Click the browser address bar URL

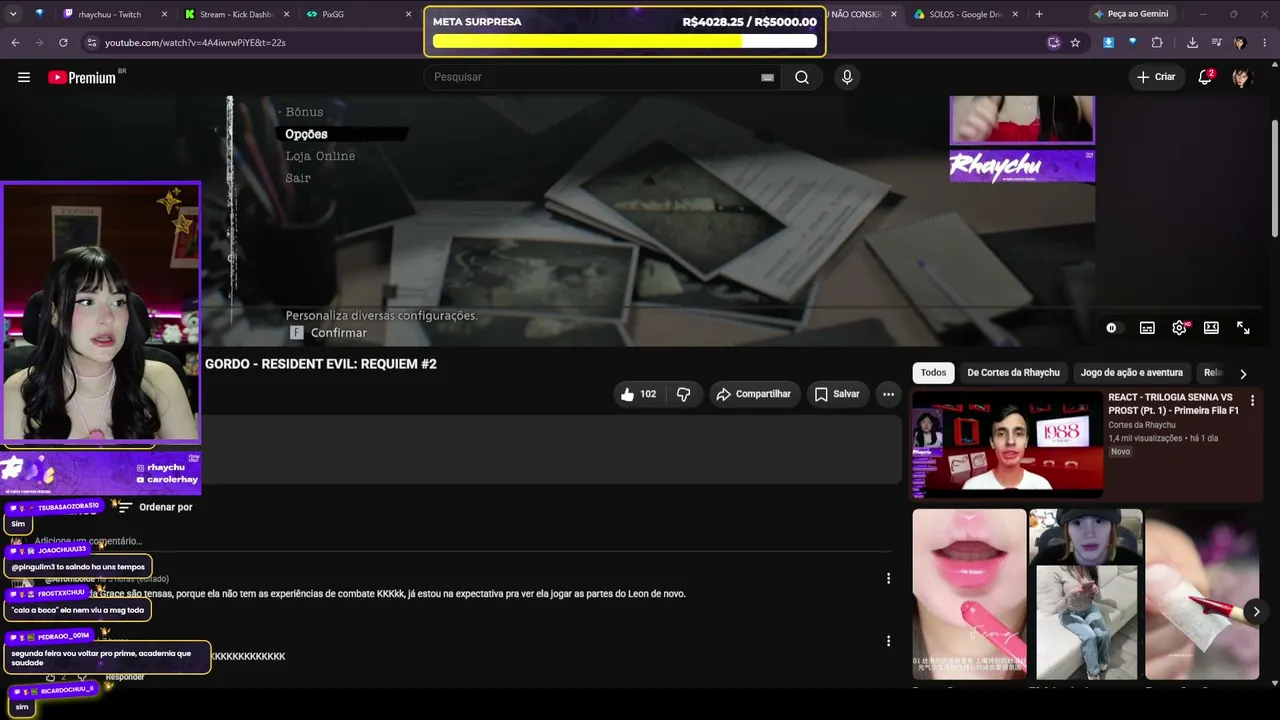195,43
